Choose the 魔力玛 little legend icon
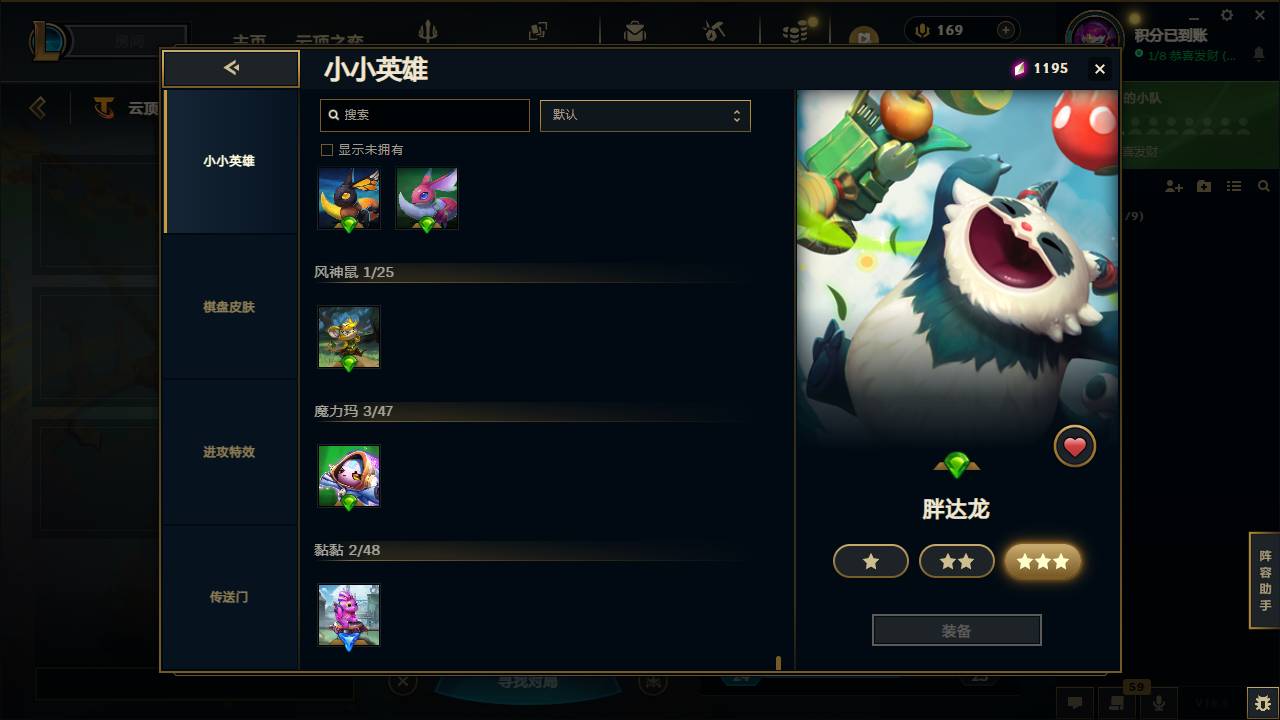The height and width of the screenshot is (720, 1280). [x=349, y=476]
